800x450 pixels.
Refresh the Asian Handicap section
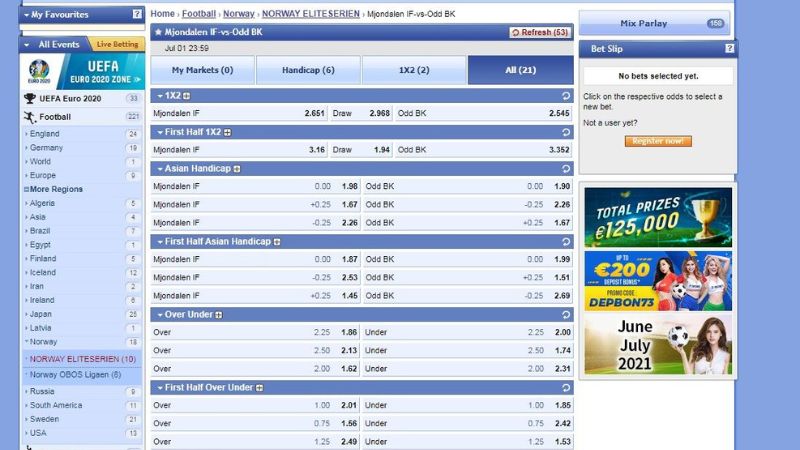point(565,169)
